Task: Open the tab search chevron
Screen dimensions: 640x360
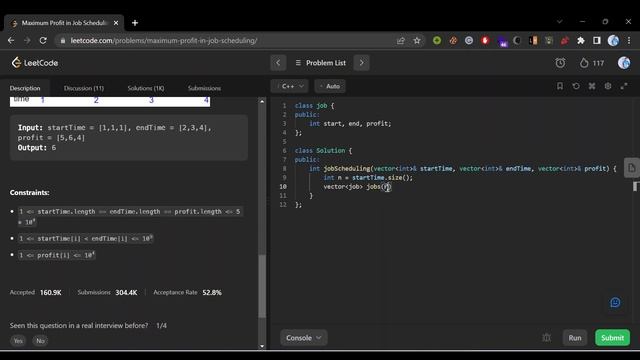Action: tap(560, 21)
